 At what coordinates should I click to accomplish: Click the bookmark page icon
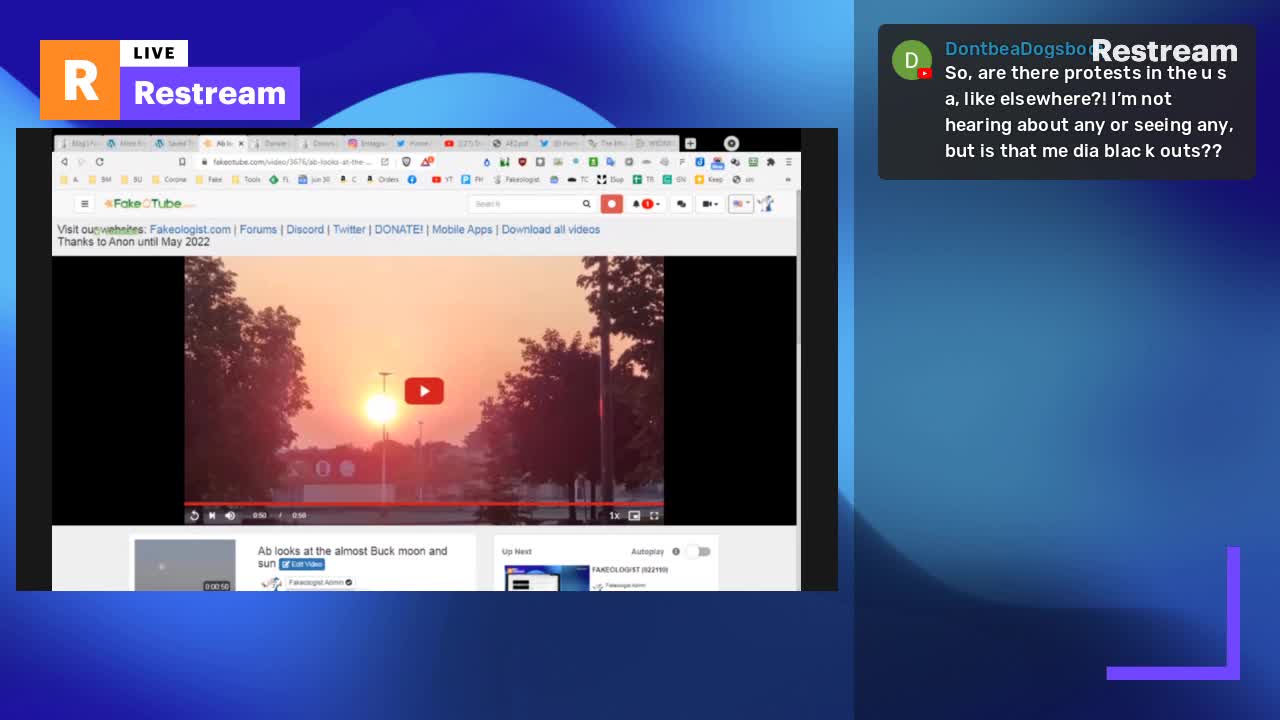[x=182, y=162]
